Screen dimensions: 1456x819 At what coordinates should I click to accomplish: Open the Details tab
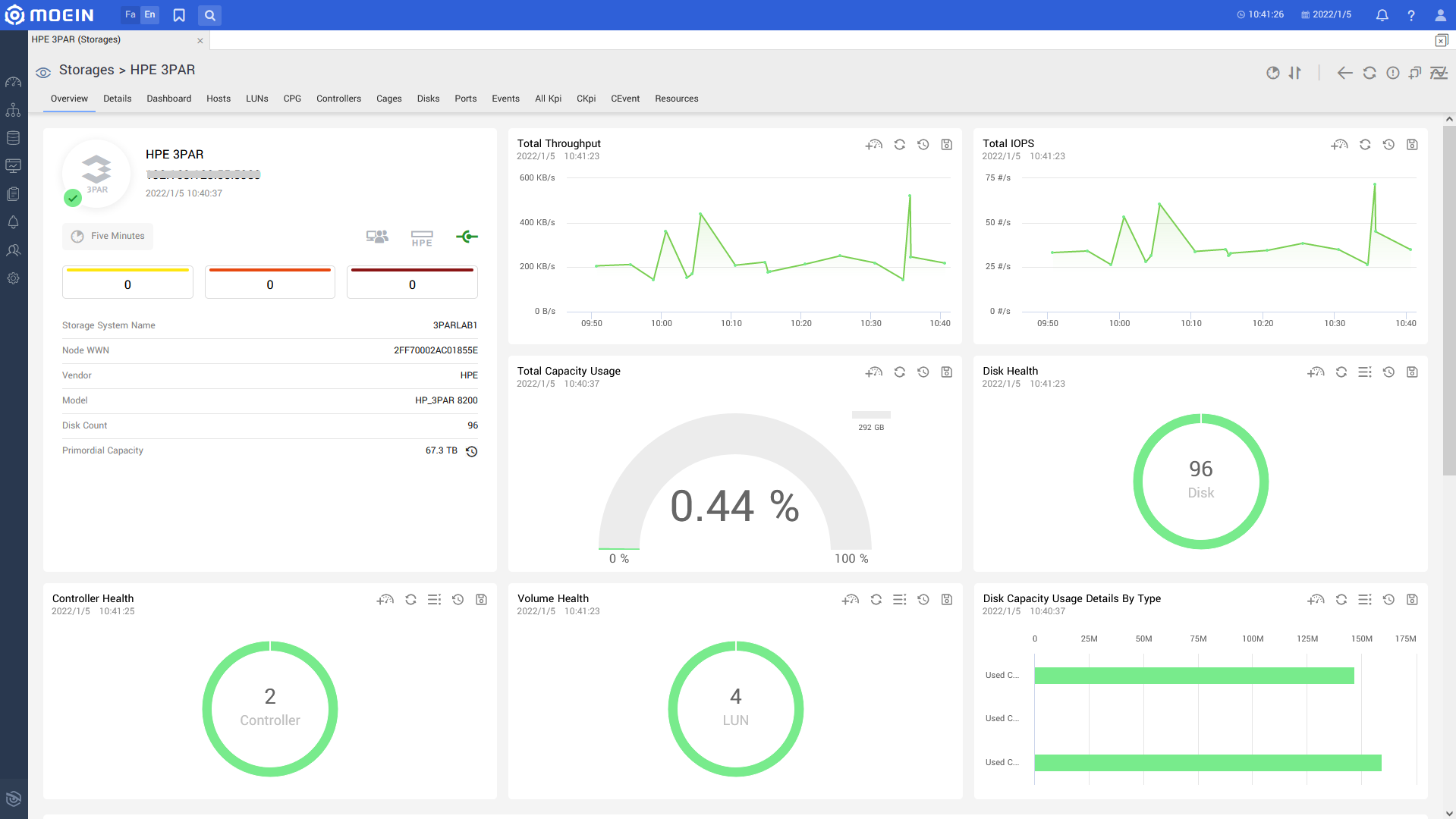[x=118, y=99]
